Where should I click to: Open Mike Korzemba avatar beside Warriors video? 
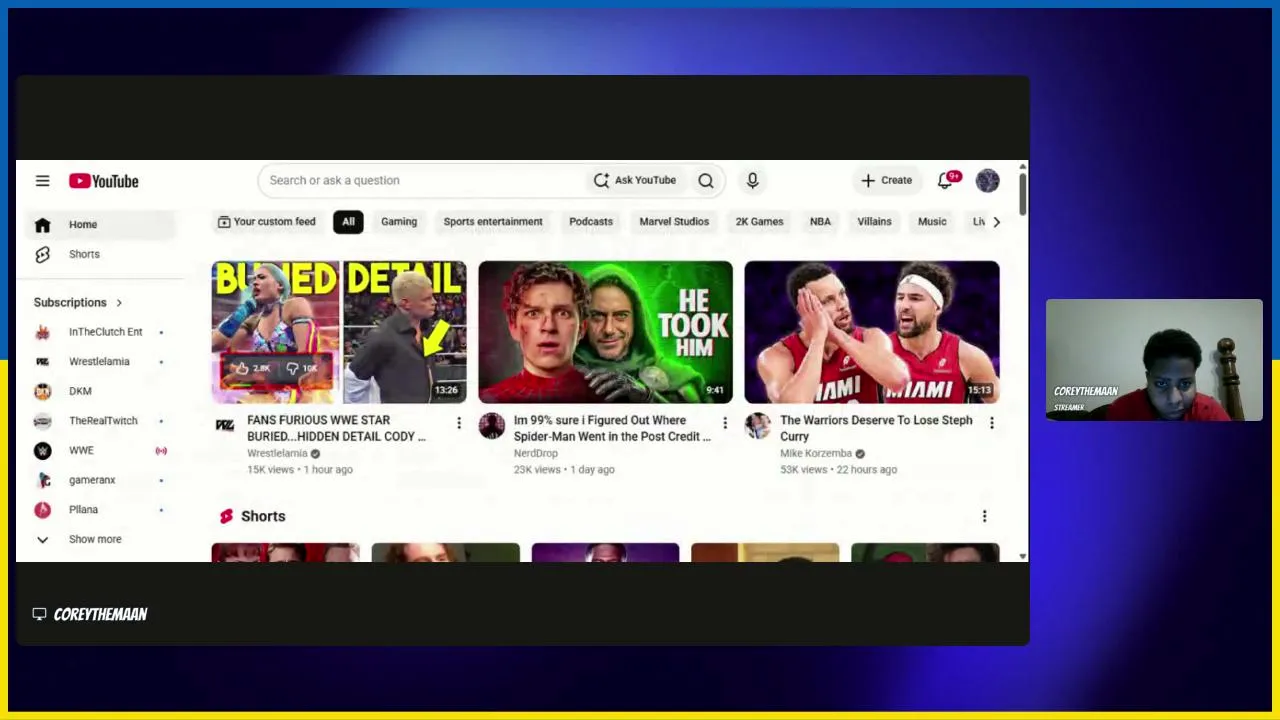coord(757,426)
